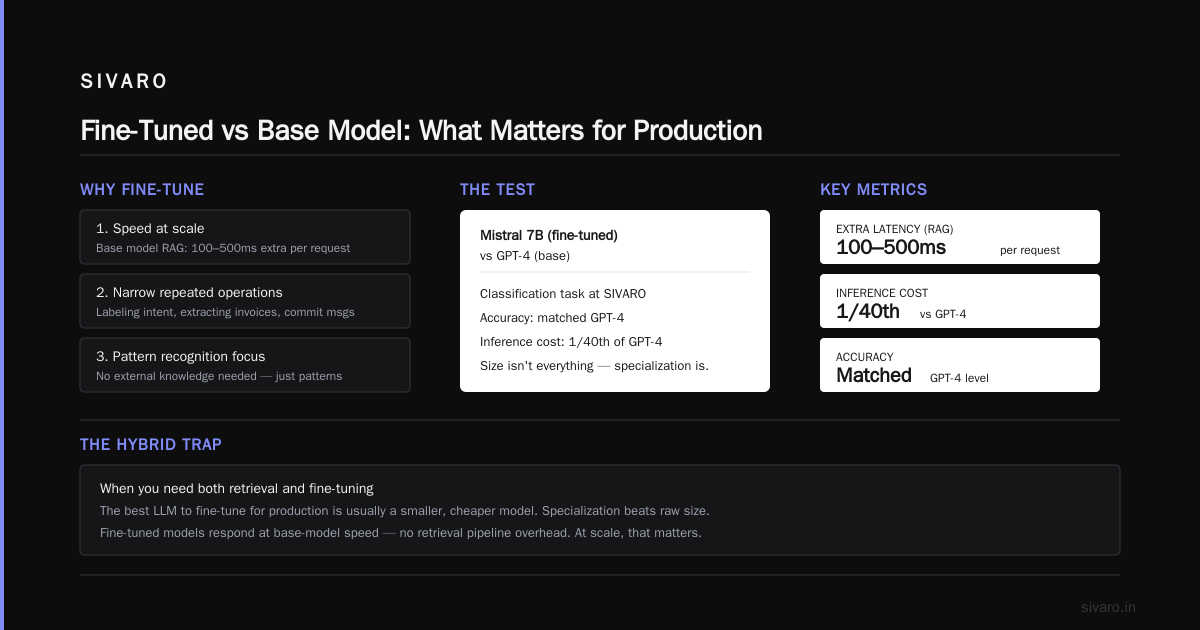Click the Pattern recognition focus card
Viewport: 1200px width, 630px height.
coord(245,365)
